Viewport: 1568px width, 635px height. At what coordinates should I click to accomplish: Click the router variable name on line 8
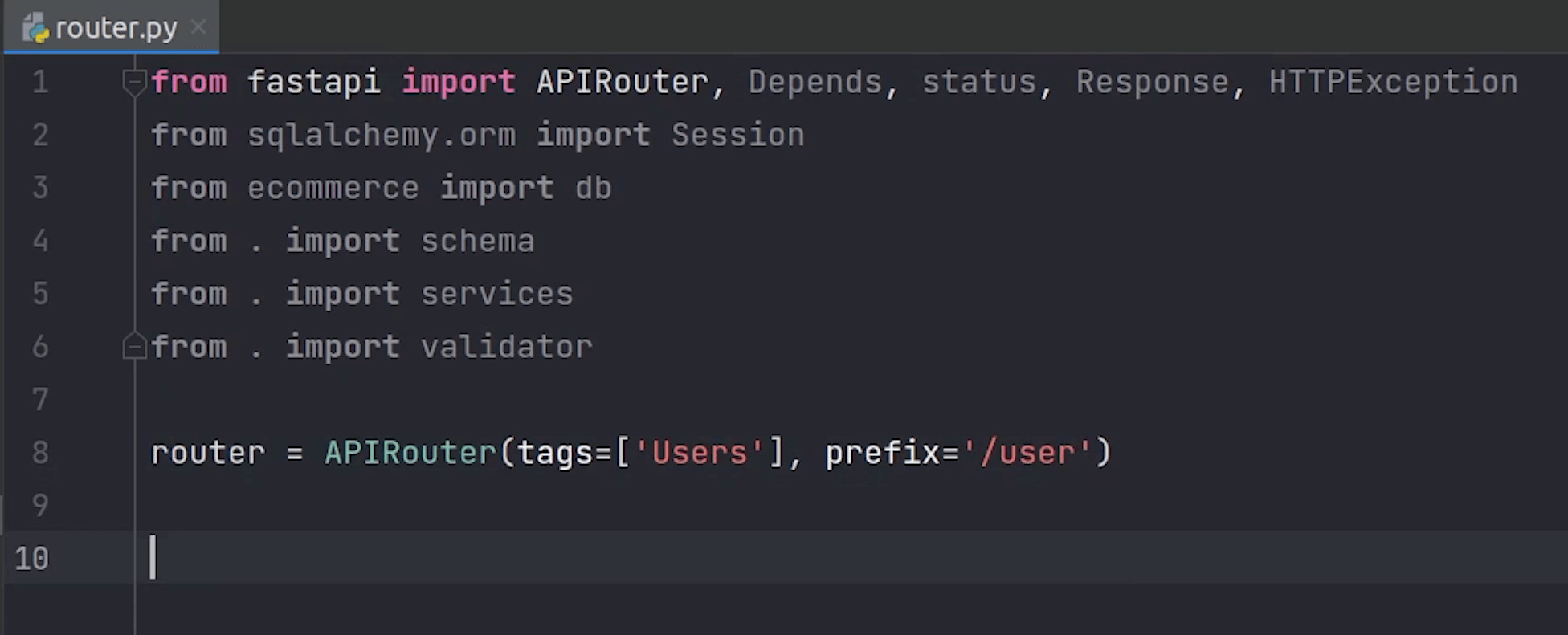point(207,453)
